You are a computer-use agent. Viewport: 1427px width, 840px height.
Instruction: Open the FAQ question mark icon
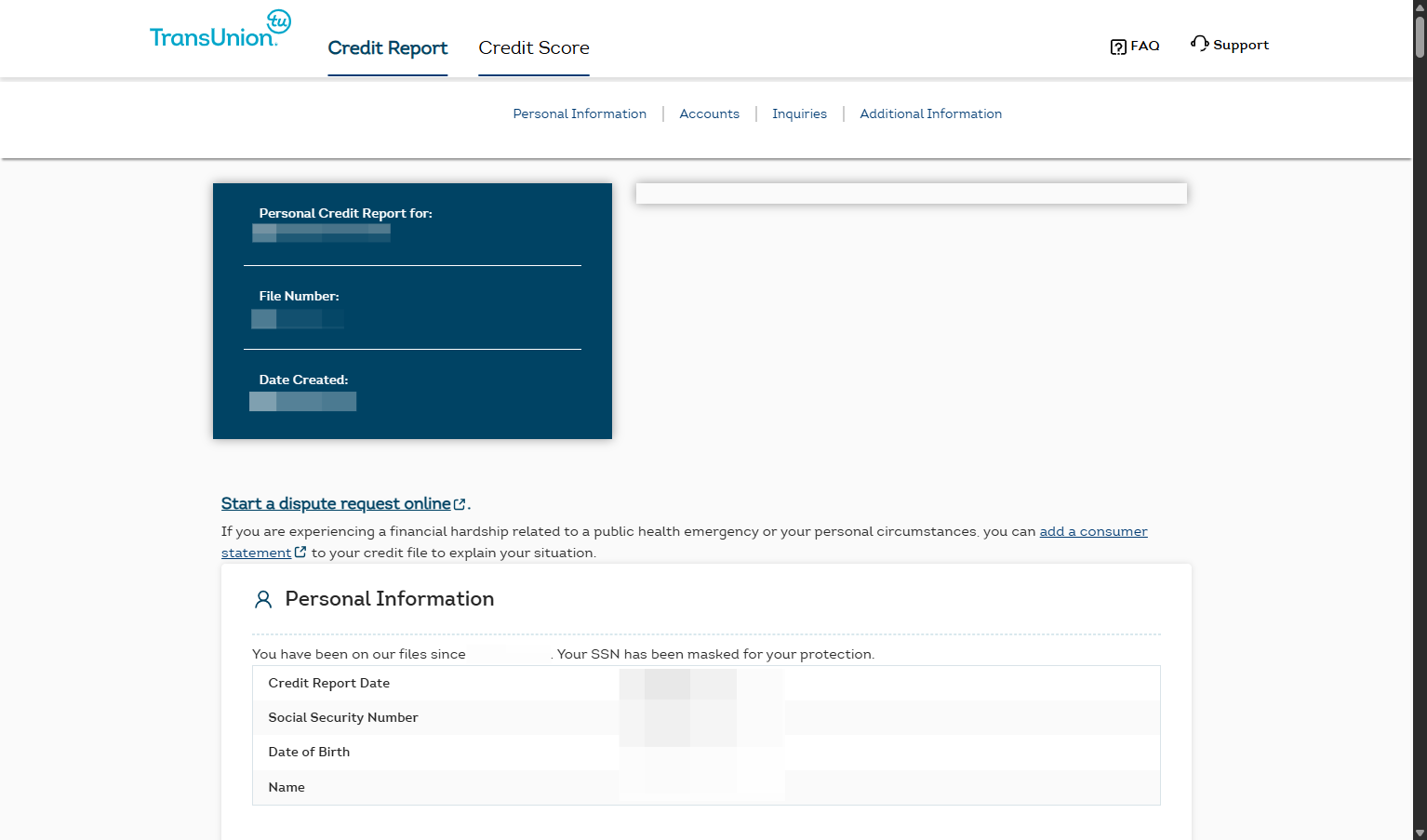coord(1118,47)
